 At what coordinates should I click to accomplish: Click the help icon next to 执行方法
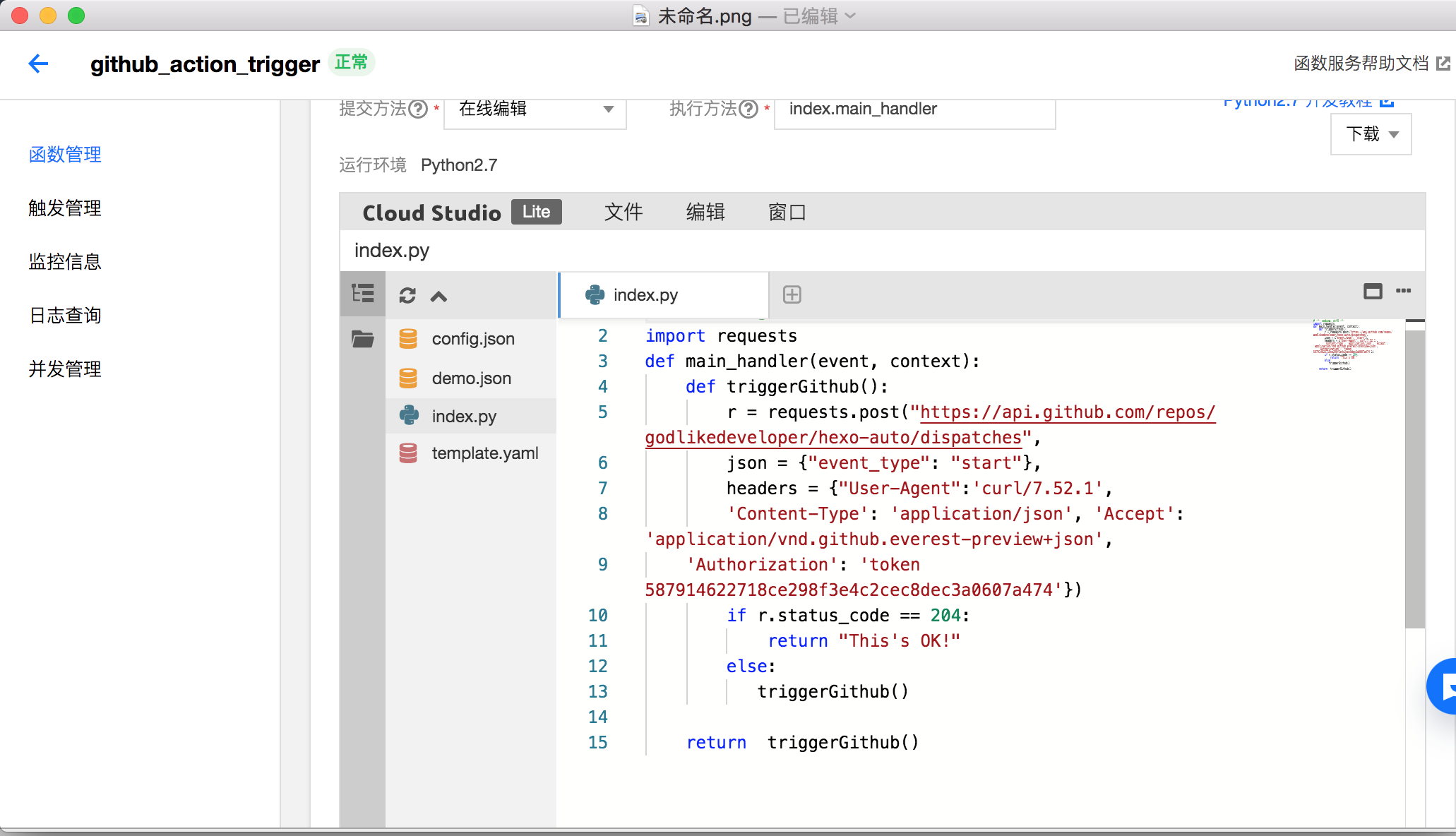click(x=748, y=109)
